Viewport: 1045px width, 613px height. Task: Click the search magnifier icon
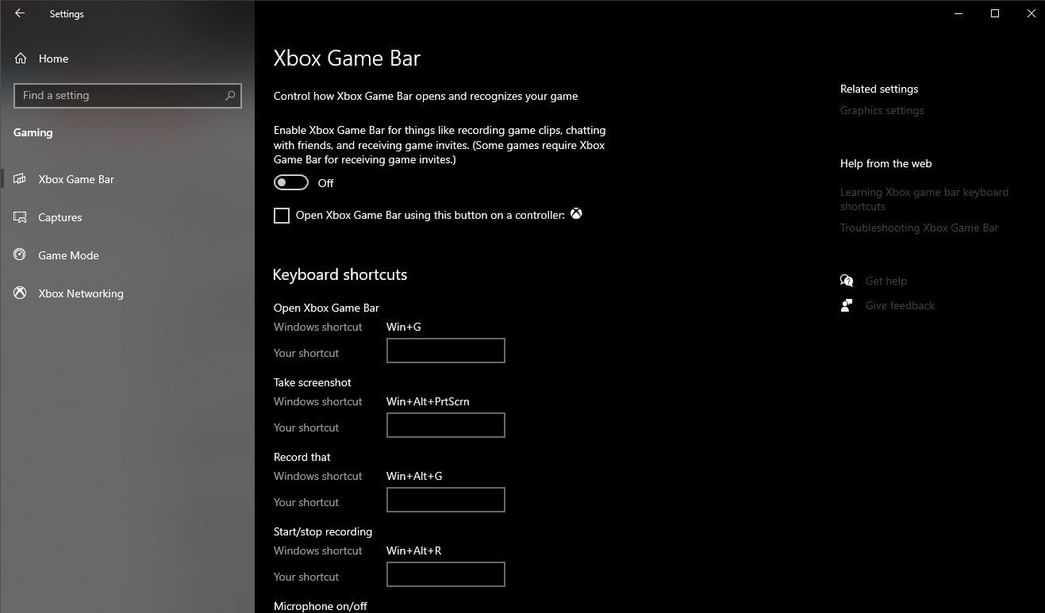coord(230,95)
